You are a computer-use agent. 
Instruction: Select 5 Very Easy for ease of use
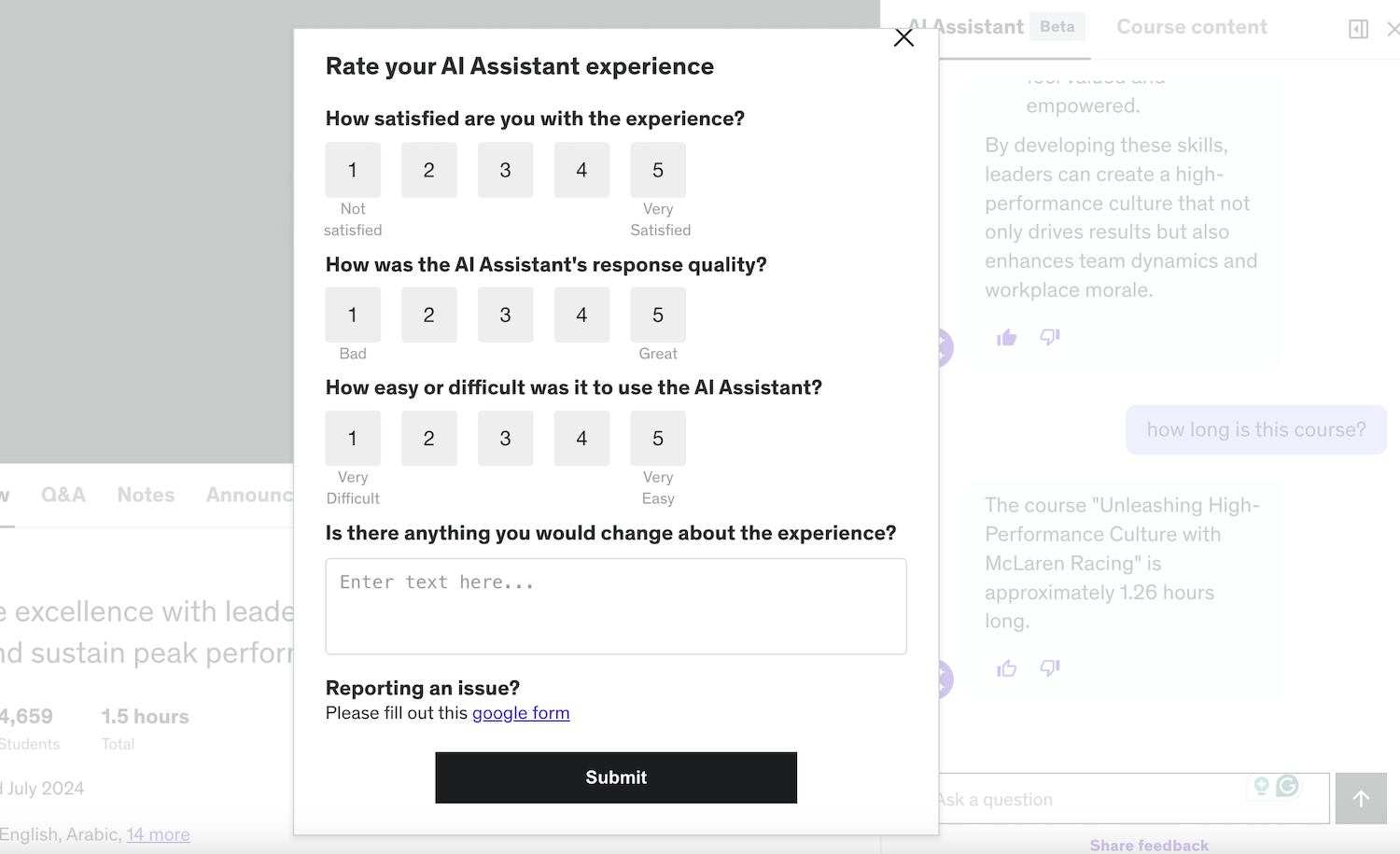pyautogui.click(x=658, y=439)
